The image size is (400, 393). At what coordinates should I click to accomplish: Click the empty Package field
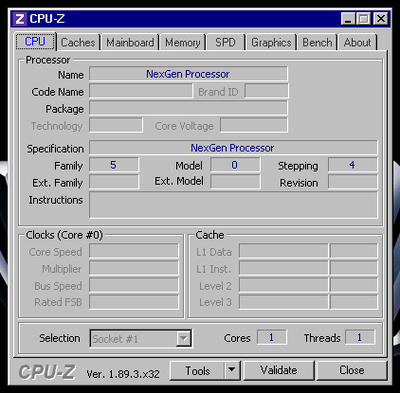[x=188, y=108]
